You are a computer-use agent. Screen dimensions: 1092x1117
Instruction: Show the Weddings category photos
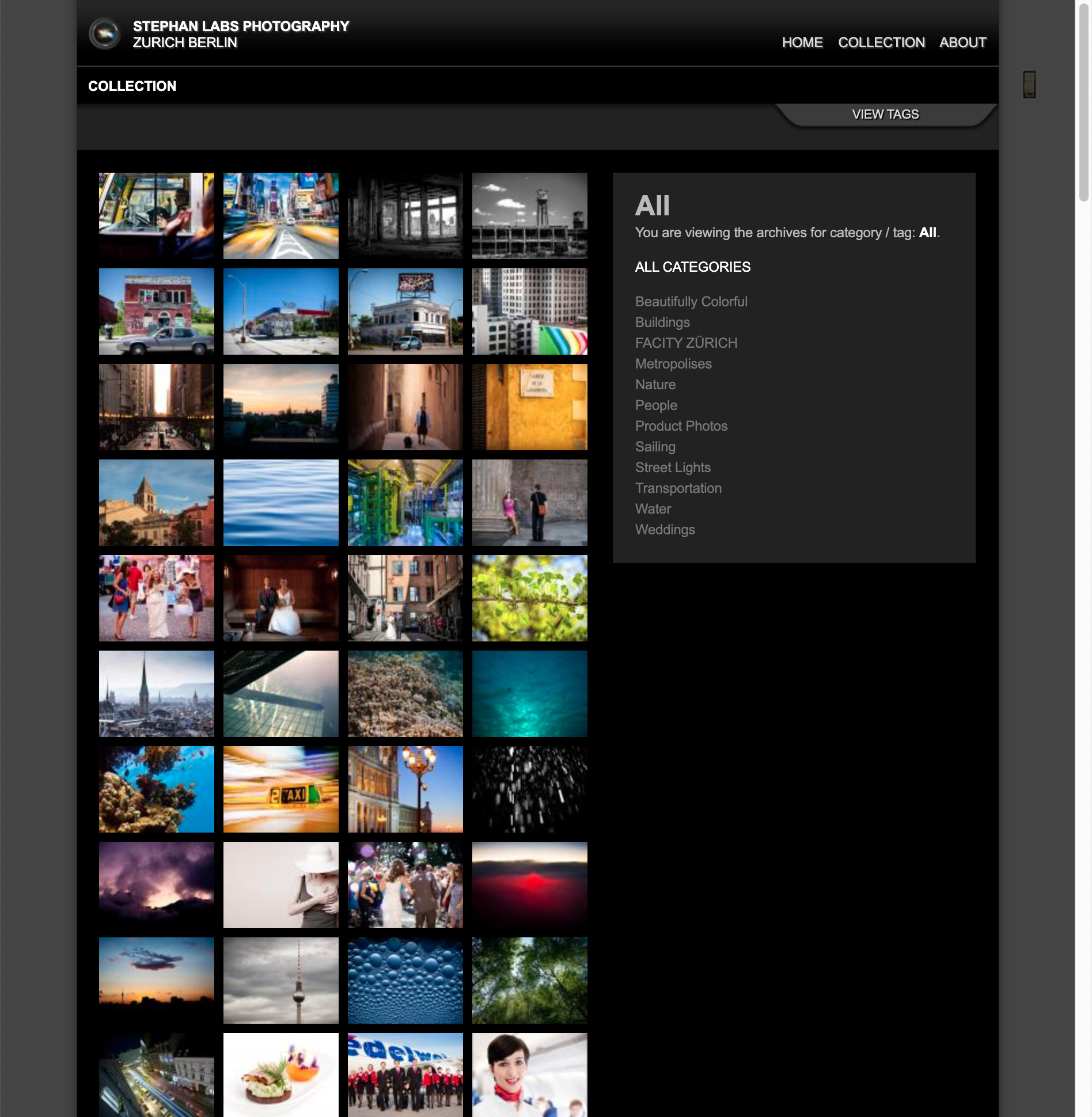tap(665, 530)
